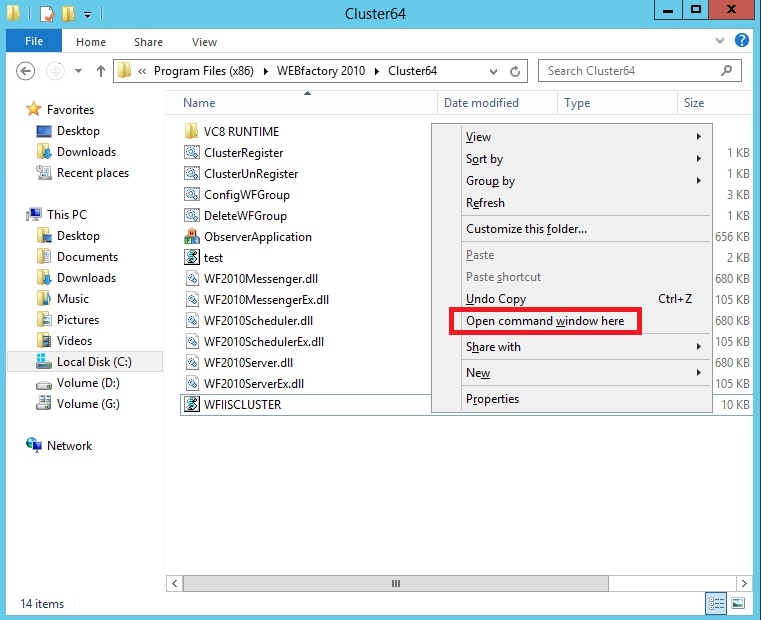Image resolution: width=761 pixels, height=620 pixels.
Task: Select WF2010Server.dll file name
Action: [248, 363]
